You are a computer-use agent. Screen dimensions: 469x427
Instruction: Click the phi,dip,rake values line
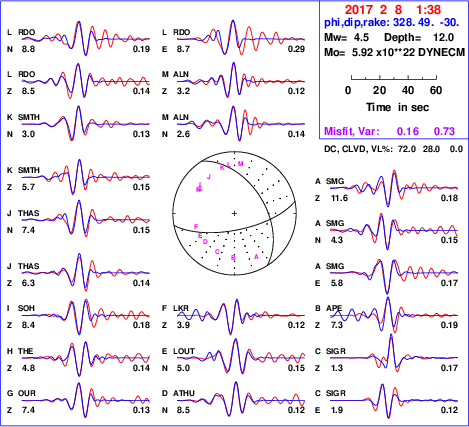tap(392, 22)
